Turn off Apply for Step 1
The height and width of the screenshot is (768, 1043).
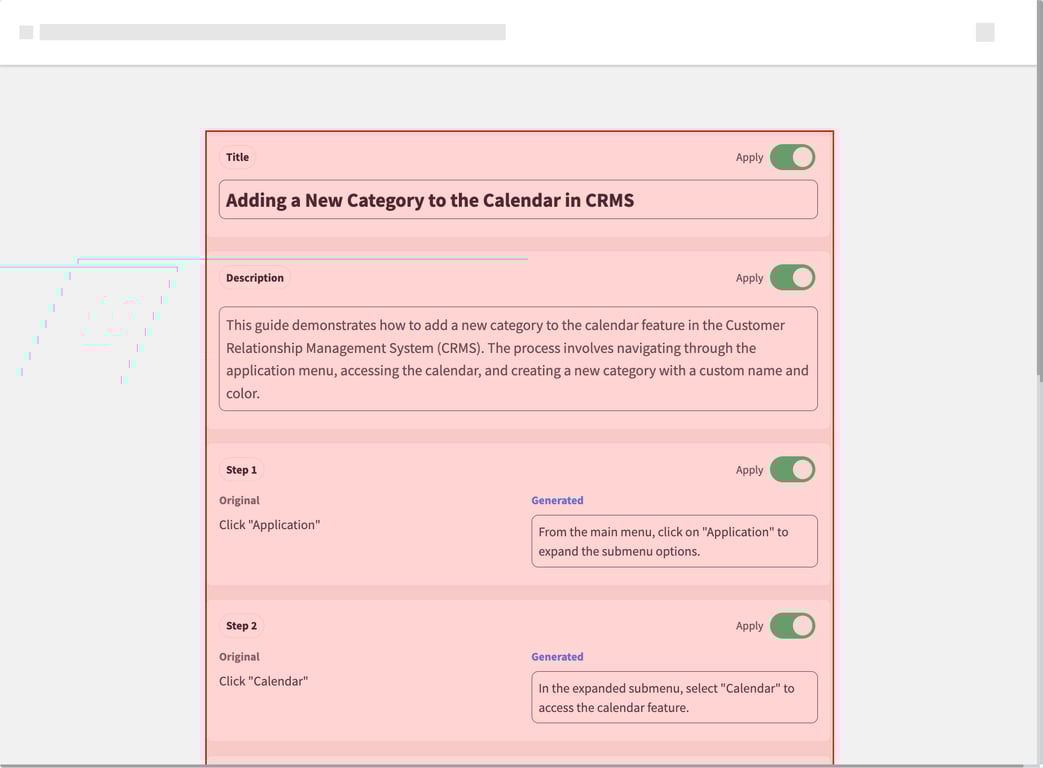pos(792,470)
